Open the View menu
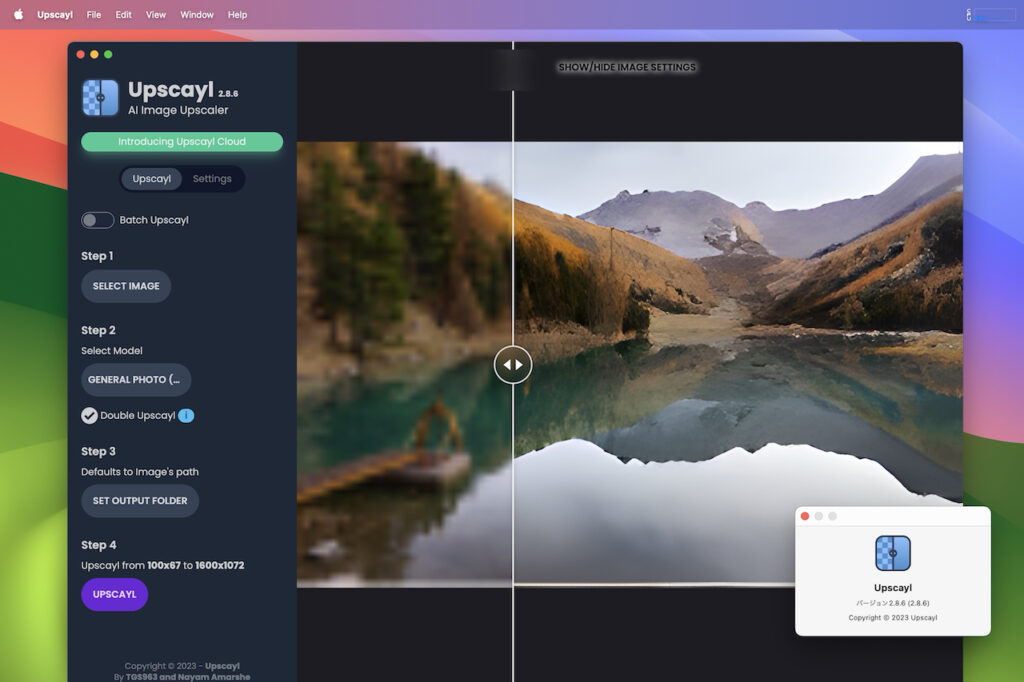 tap(156, 15)
